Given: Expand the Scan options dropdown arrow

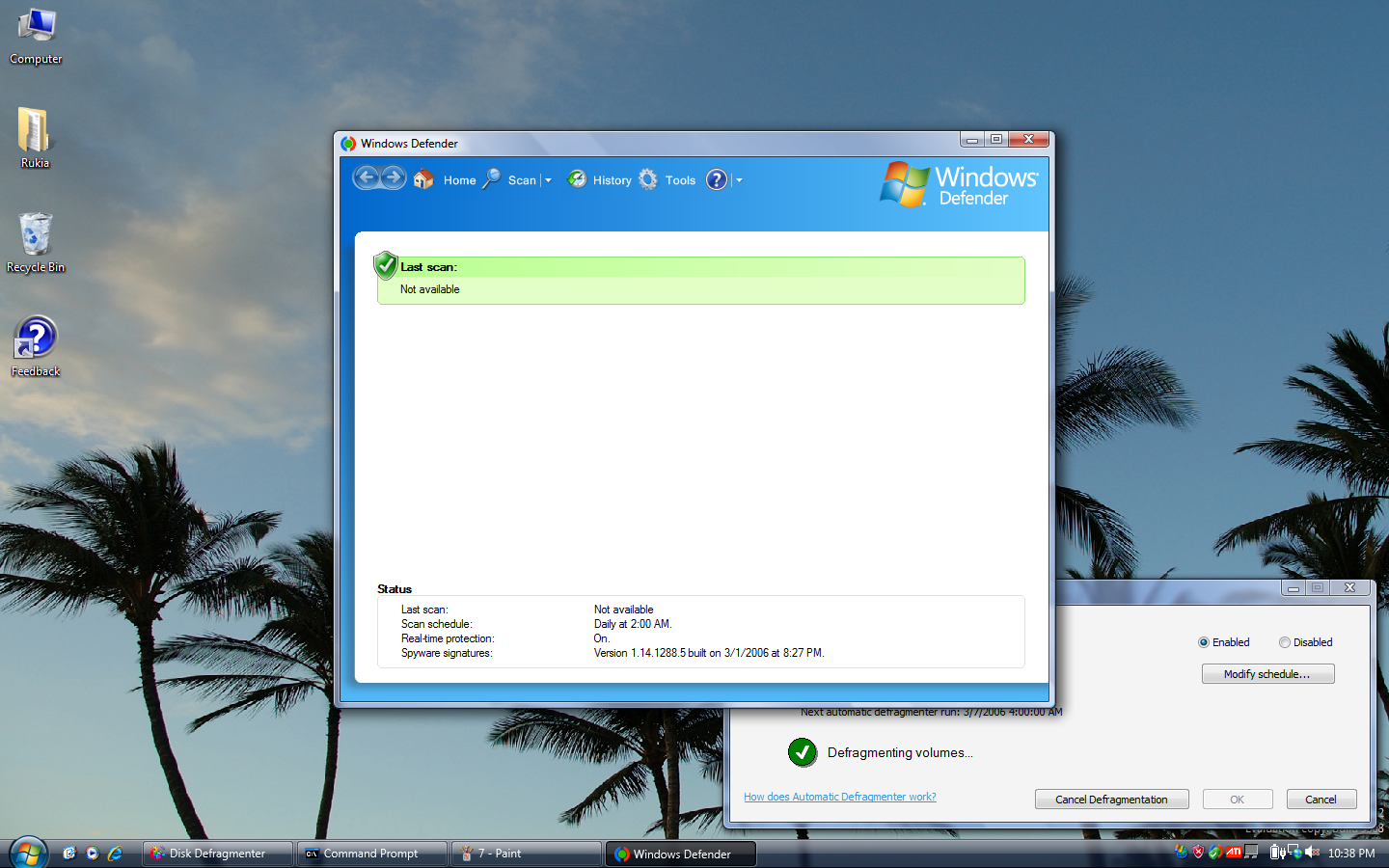Looking at the screenshot, I should pyautogui.click(x=548, y=180).
